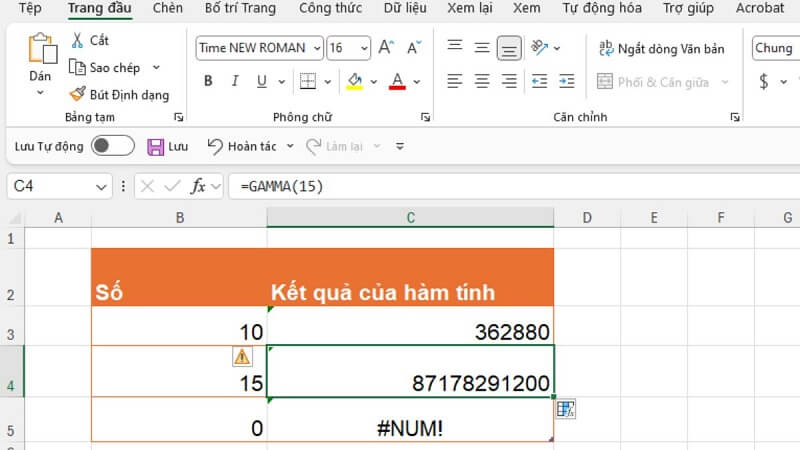Click the error warning icon near B4
800x450 pixels.
[x=242, y=356]
